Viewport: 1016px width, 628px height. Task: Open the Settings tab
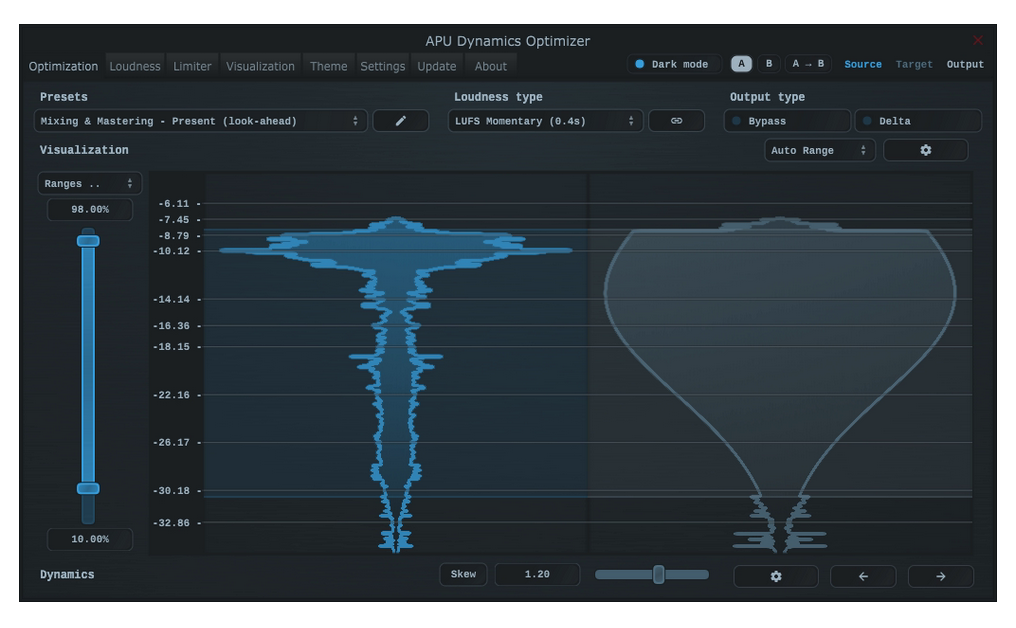(x=382, y=66)
